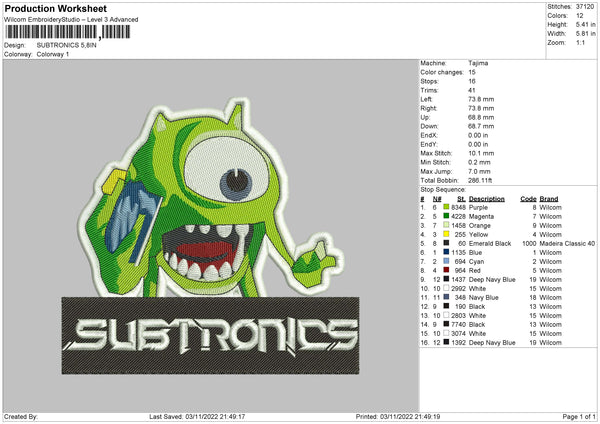This screenshot has height=424, width=600.
Task: Click the Stitches value '37120'
Action: (585, 7)
